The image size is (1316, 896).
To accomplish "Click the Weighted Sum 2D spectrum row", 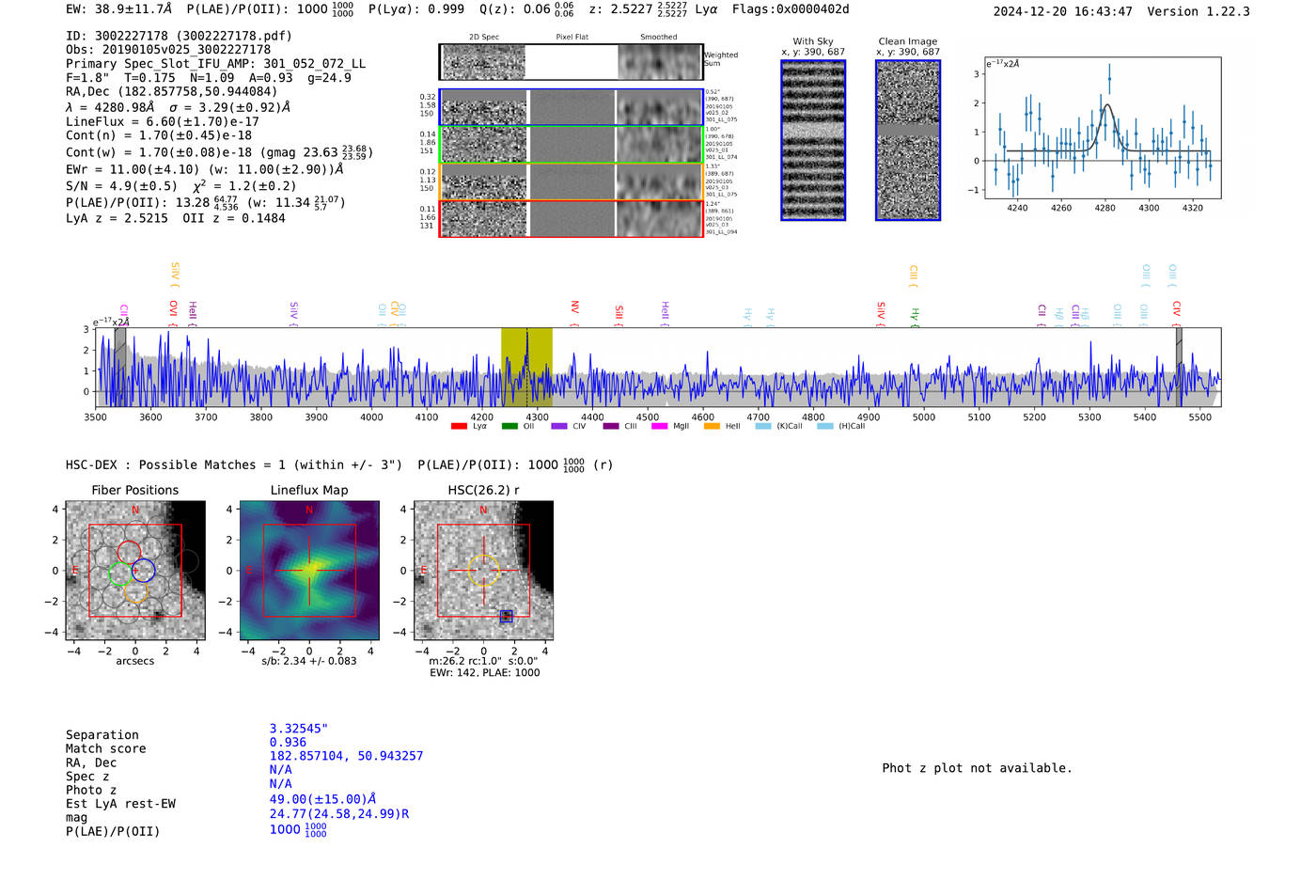I will [572, 62].
